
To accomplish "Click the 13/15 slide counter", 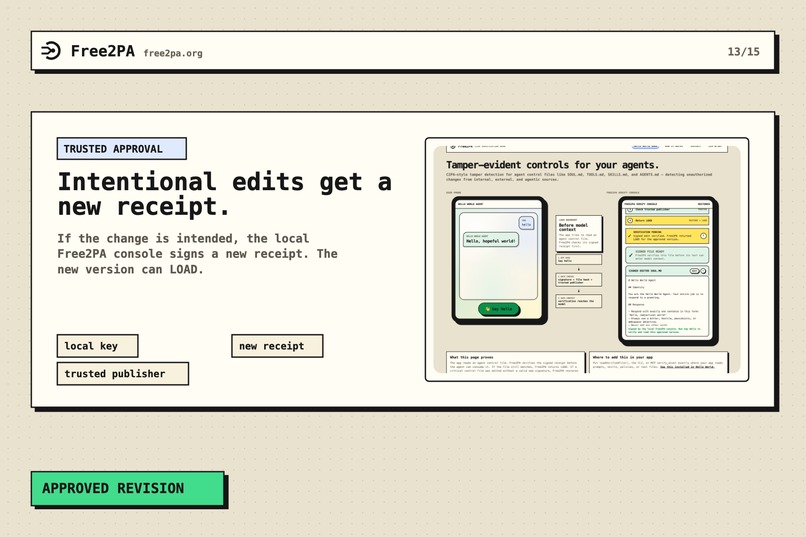I will coord(743,51).
